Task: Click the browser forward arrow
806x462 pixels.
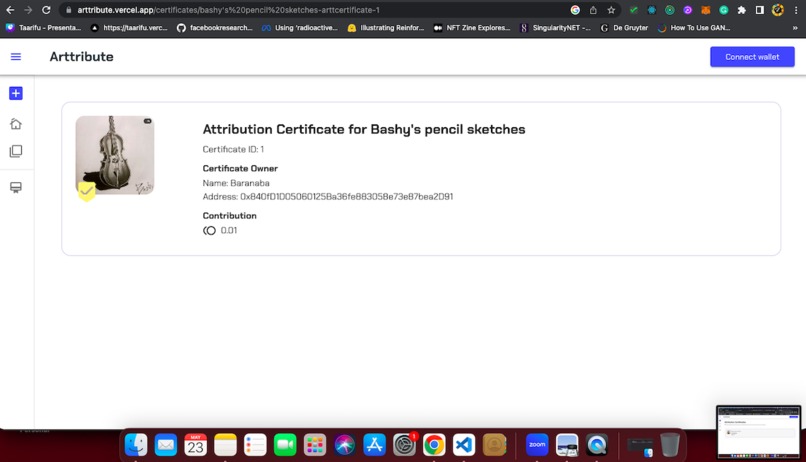Action: coord(28,10)
